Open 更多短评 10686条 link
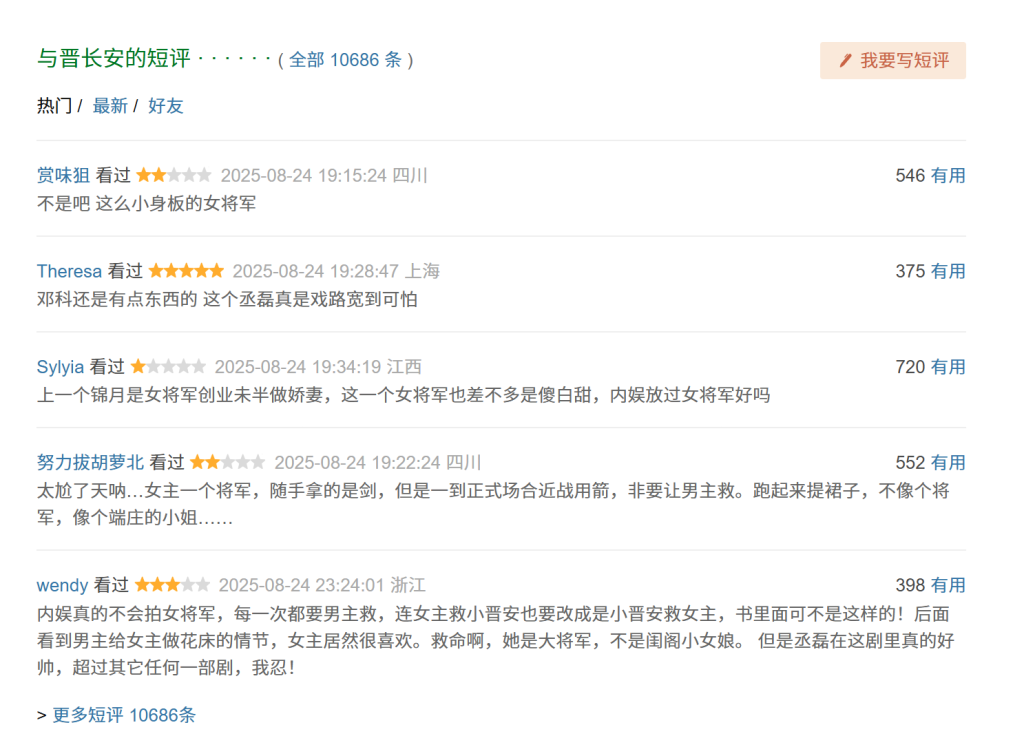The image size is (1024, 747). pyautogui.click(x=124, y=715)
